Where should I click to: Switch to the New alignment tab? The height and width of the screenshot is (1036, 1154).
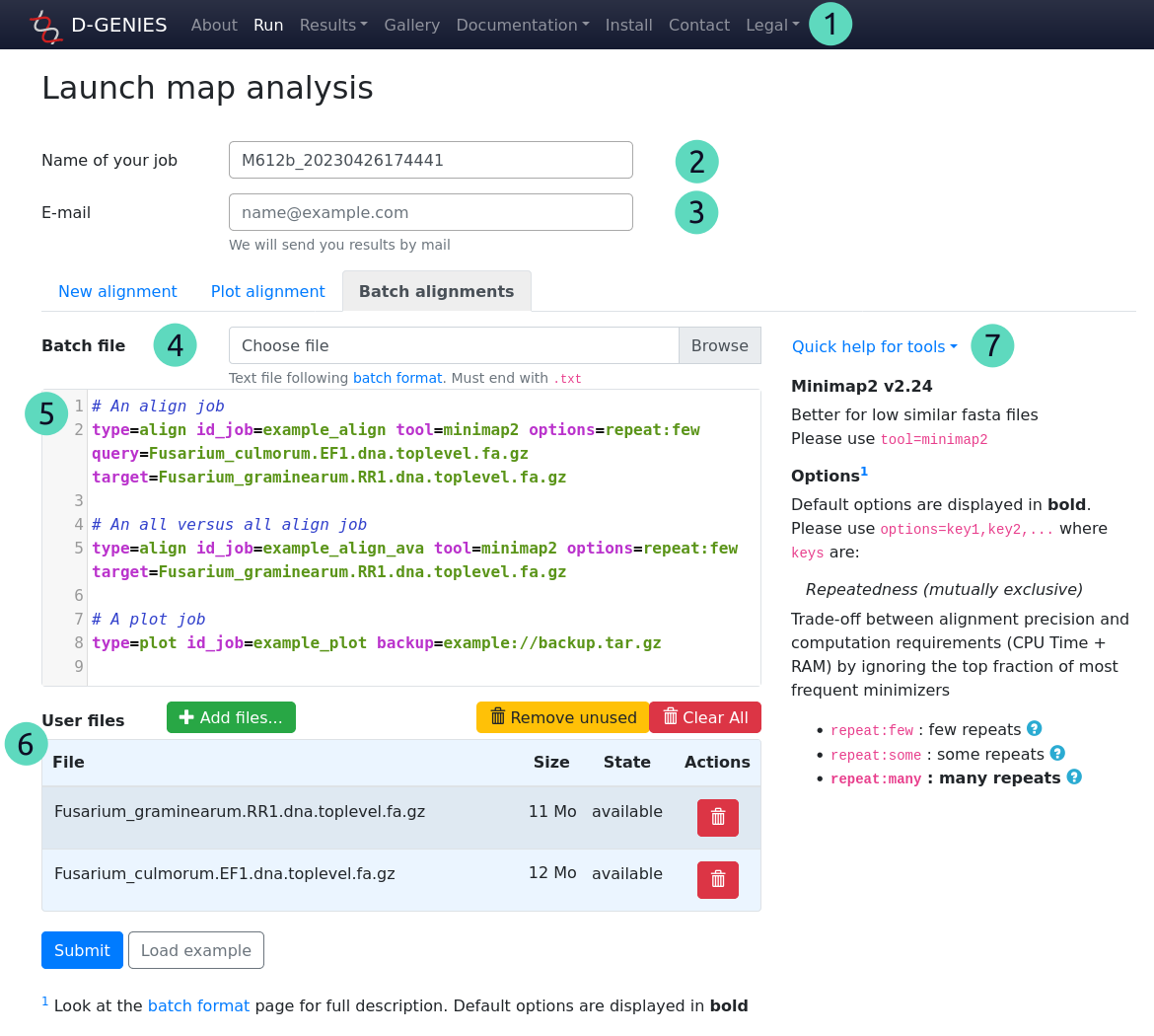pyautogui.click(x=117, y=292)
